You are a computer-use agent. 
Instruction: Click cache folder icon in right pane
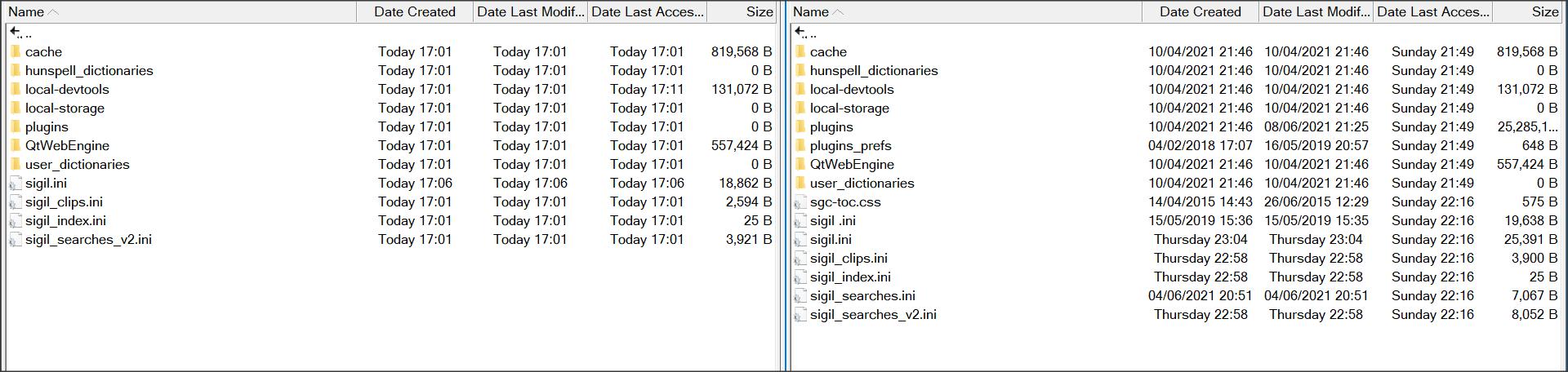[800, 51]
